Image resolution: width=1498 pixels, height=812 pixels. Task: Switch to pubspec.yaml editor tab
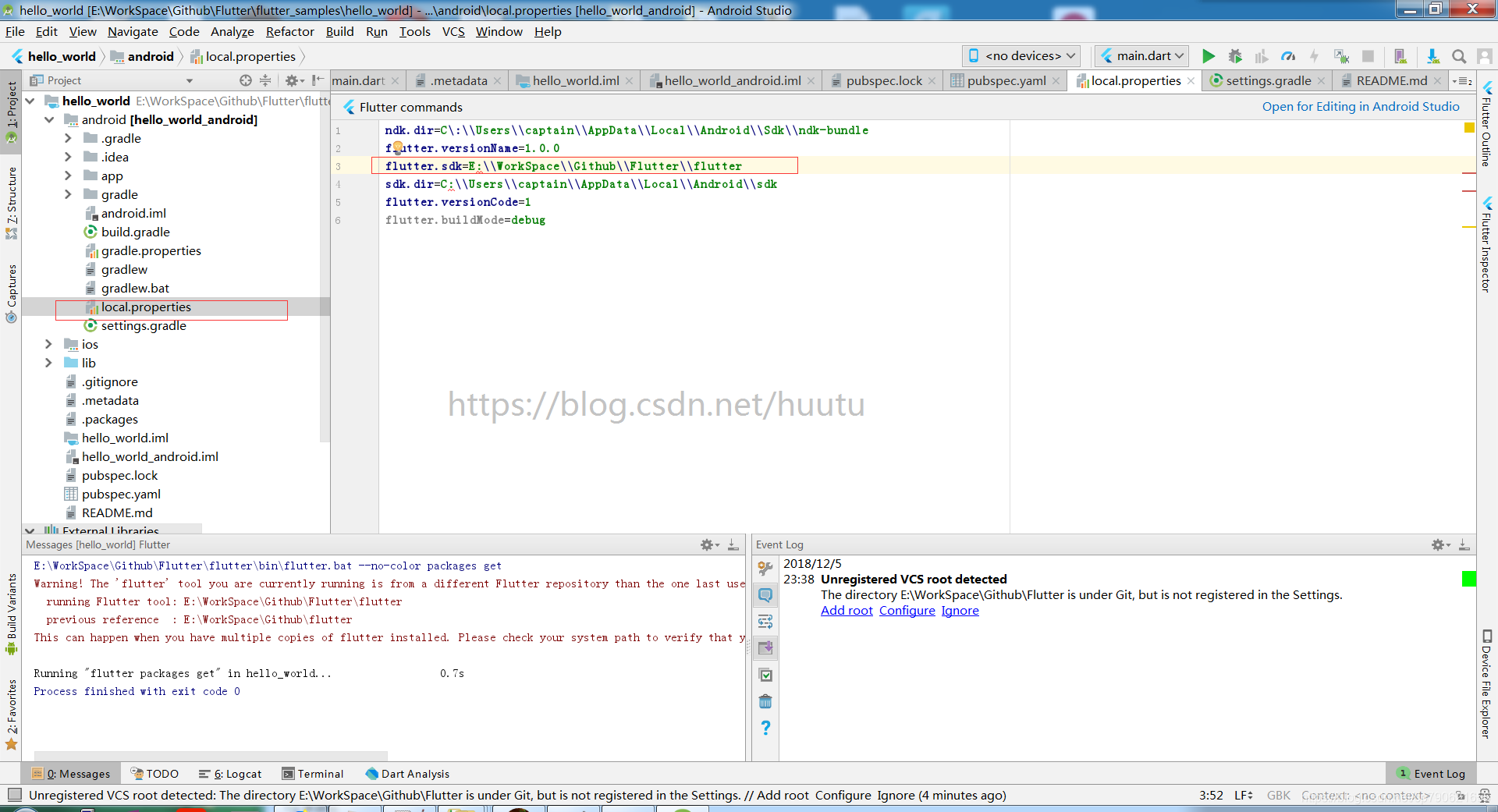coord(1005,80)
